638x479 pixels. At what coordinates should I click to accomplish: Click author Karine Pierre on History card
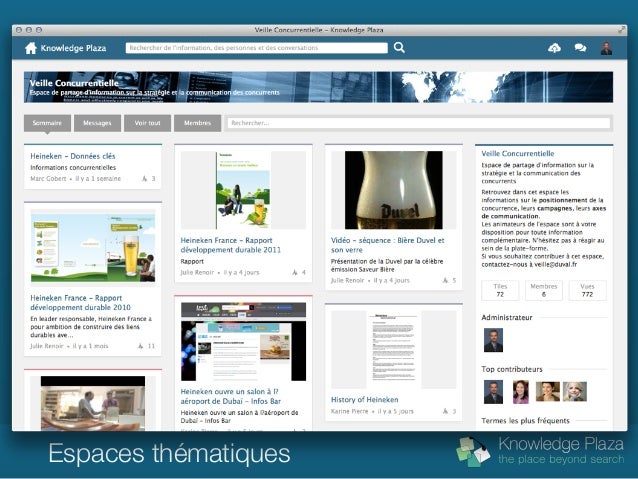pos(350,411)
